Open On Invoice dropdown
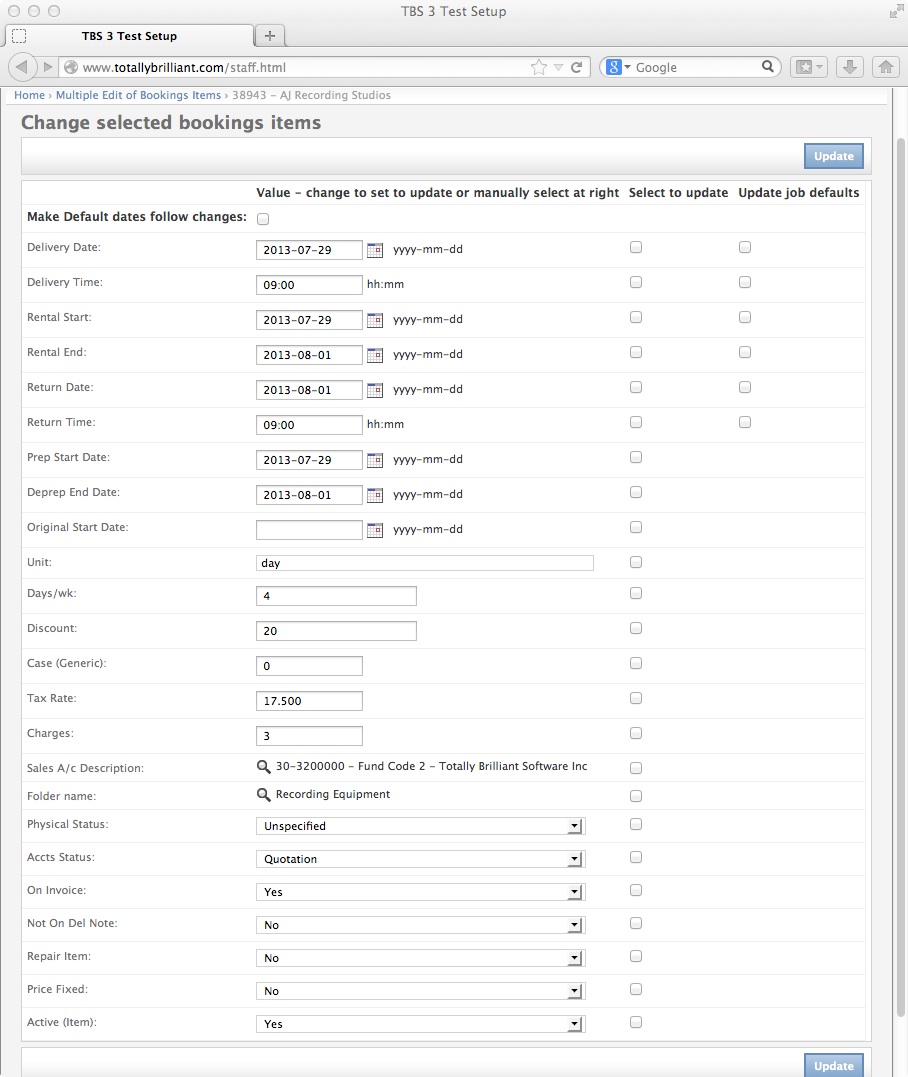 [420, 892]
